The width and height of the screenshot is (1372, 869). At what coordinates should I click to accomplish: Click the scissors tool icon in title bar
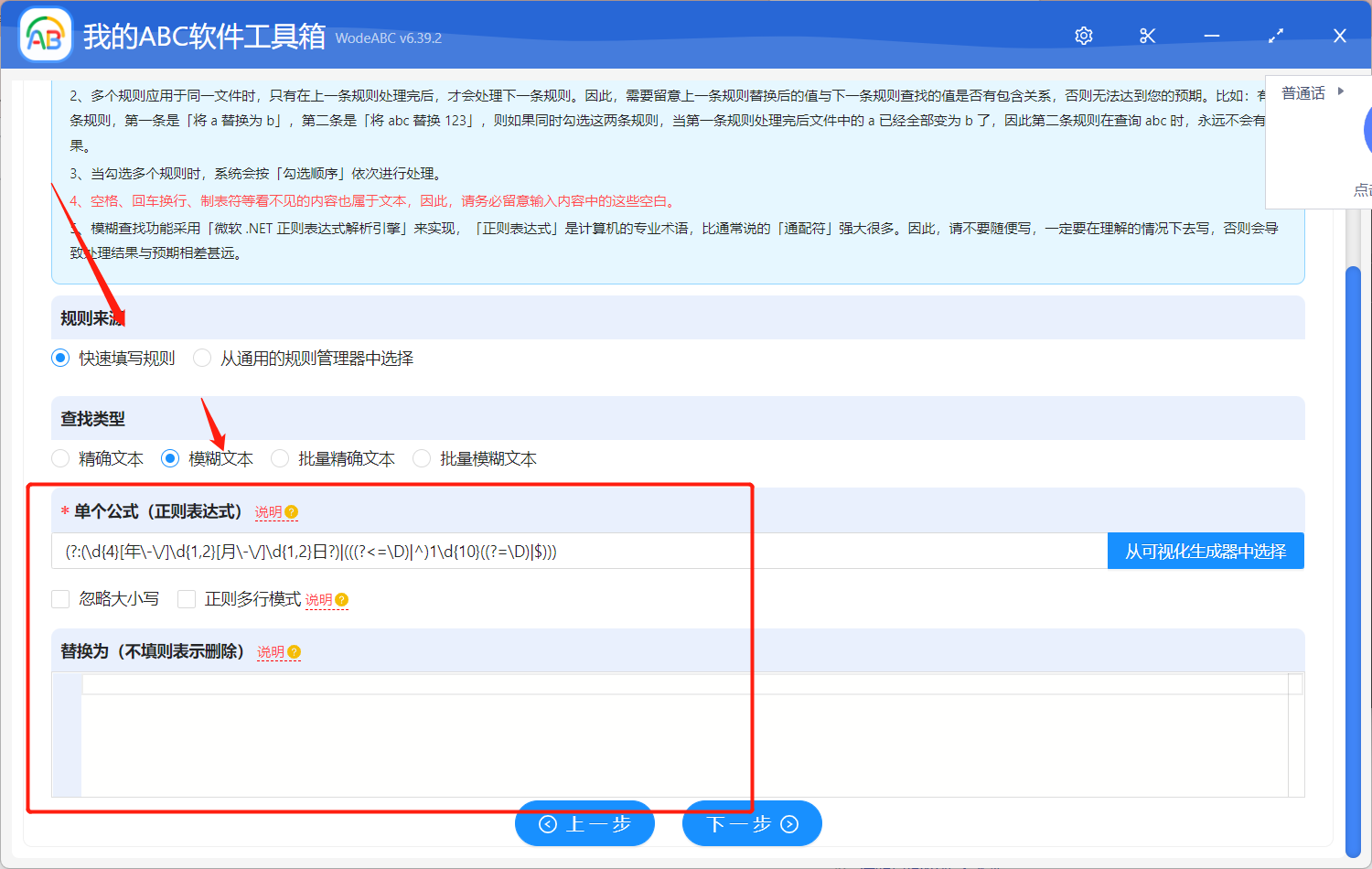click(x=1147, y=35)
